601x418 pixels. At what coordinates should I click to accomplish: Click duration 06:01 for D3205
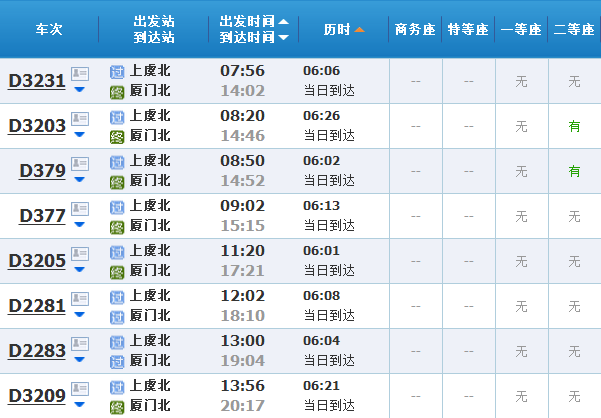321,251
